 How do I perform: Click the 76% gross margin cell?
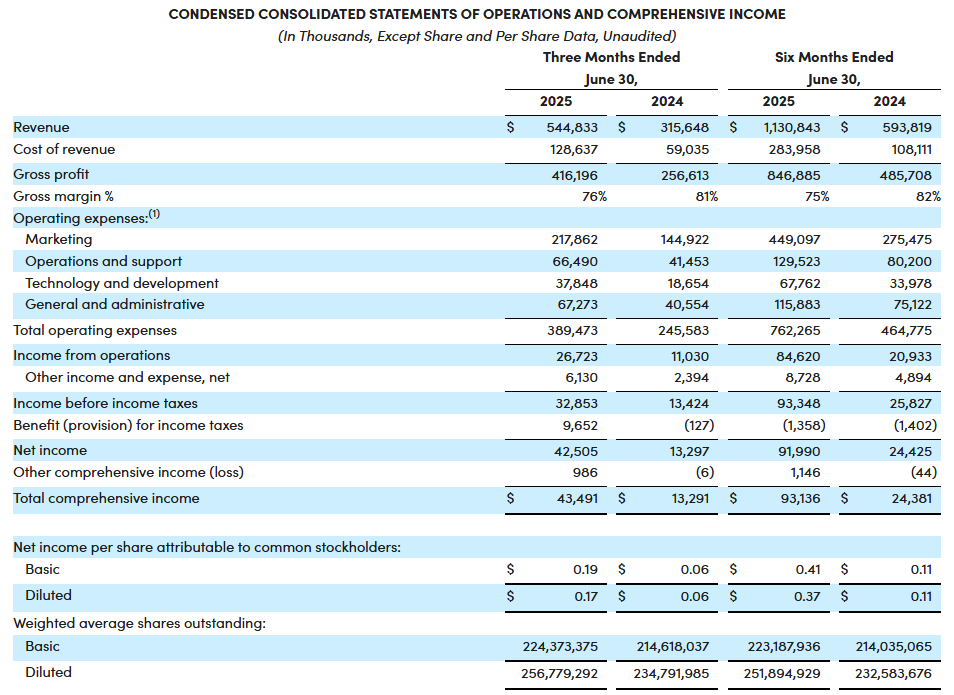[x=594, y=196]
